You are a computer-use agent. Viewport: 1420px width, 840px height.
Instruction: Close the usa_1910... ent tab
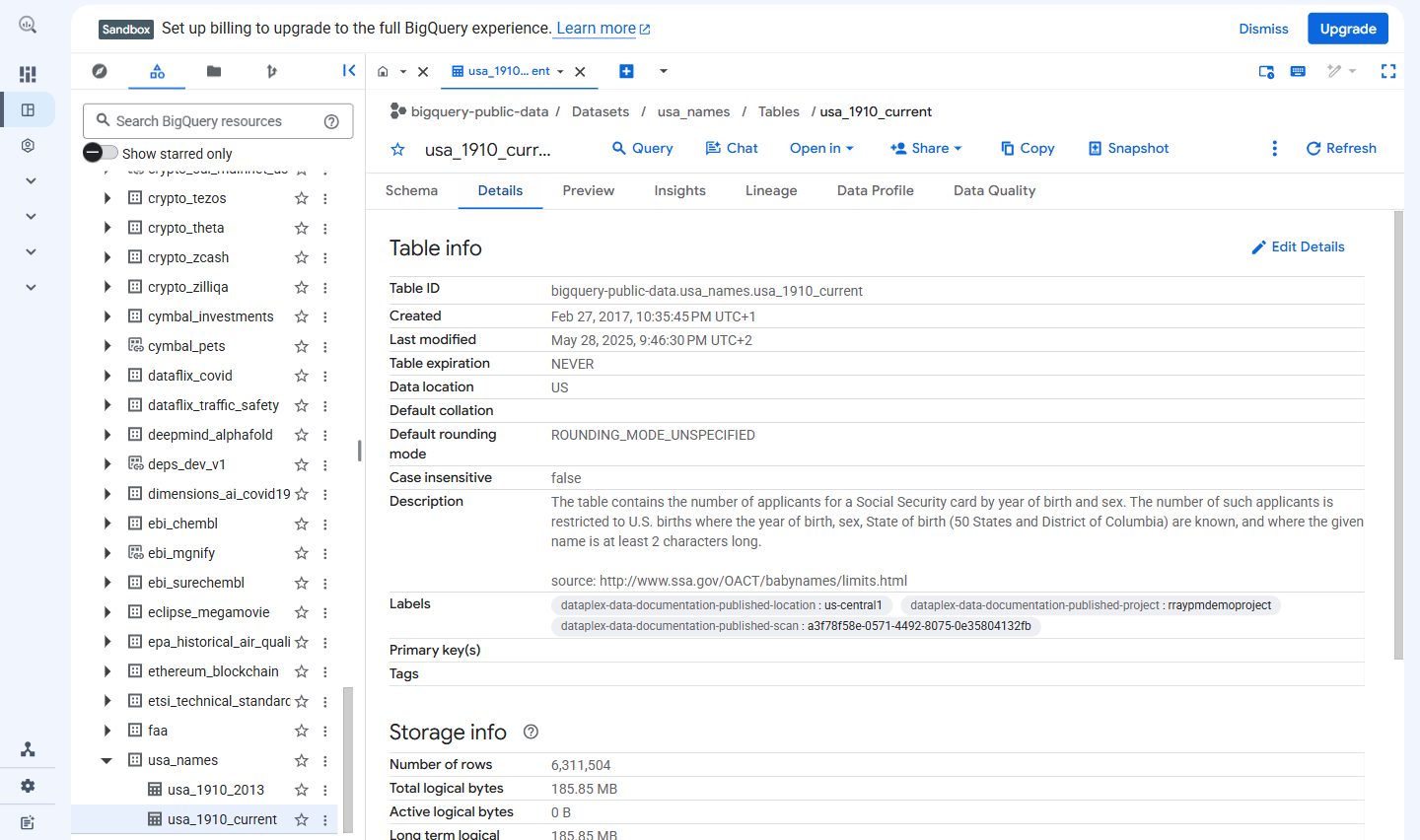pyautogui.click(x=580, y=72)
